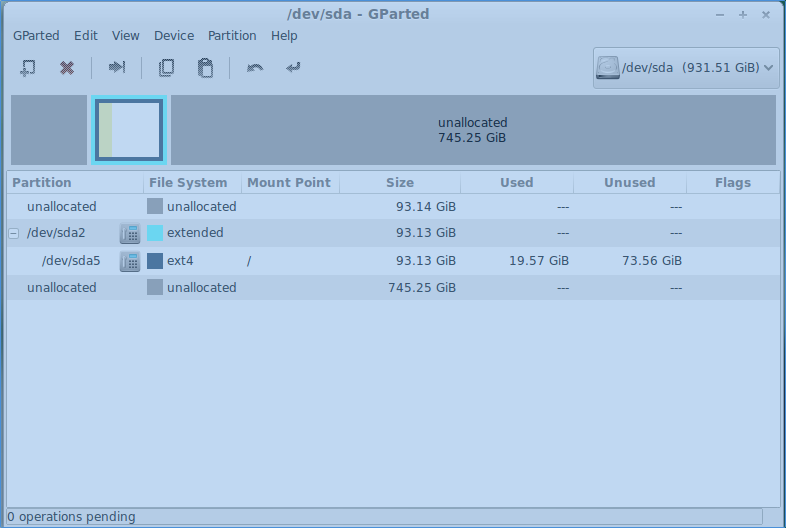Sort by the Mount Point column header
This screenshot has height=528, width=786.
[290, 183]
